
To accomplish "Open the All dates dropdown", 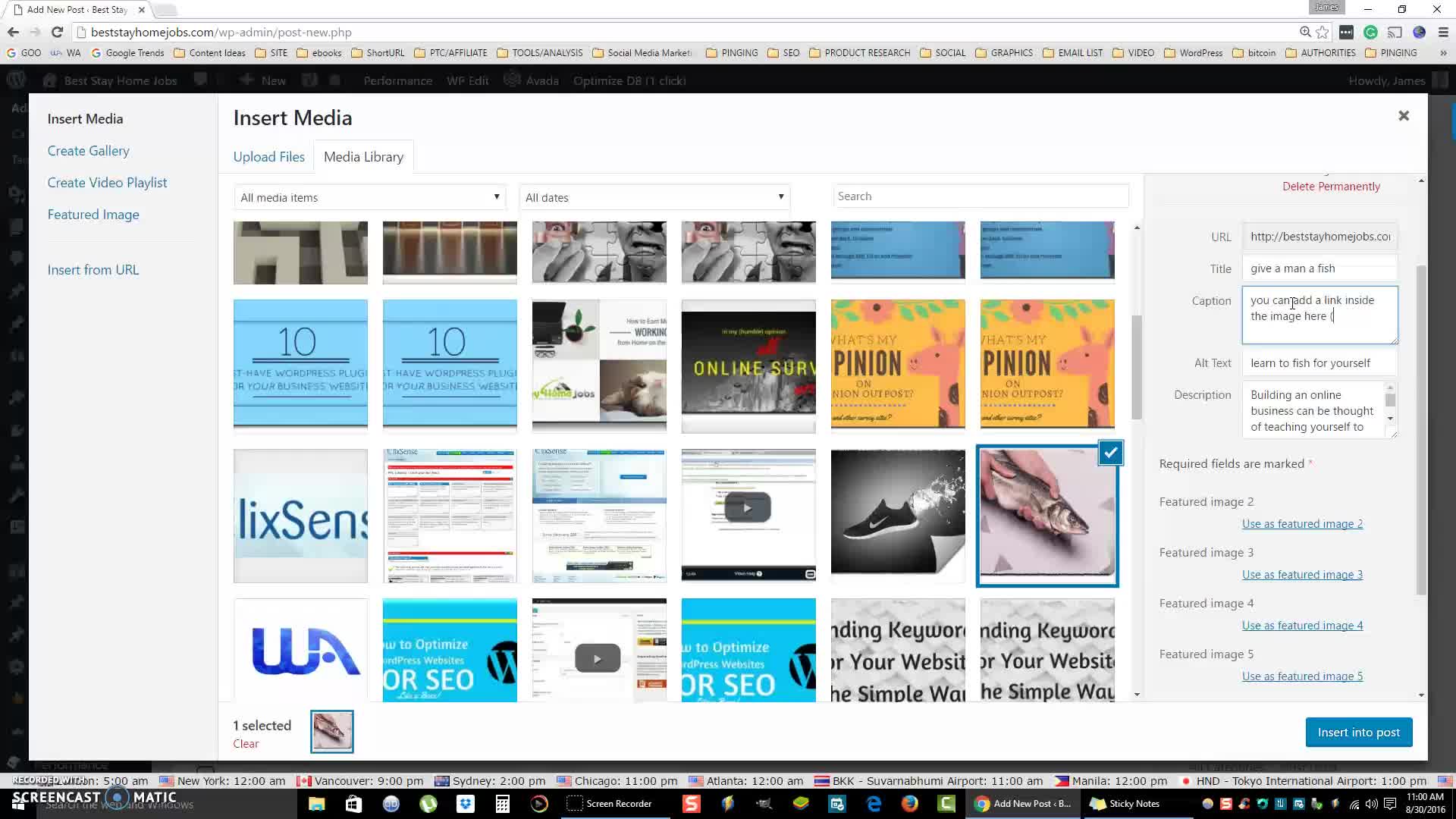I will point(654,197).
